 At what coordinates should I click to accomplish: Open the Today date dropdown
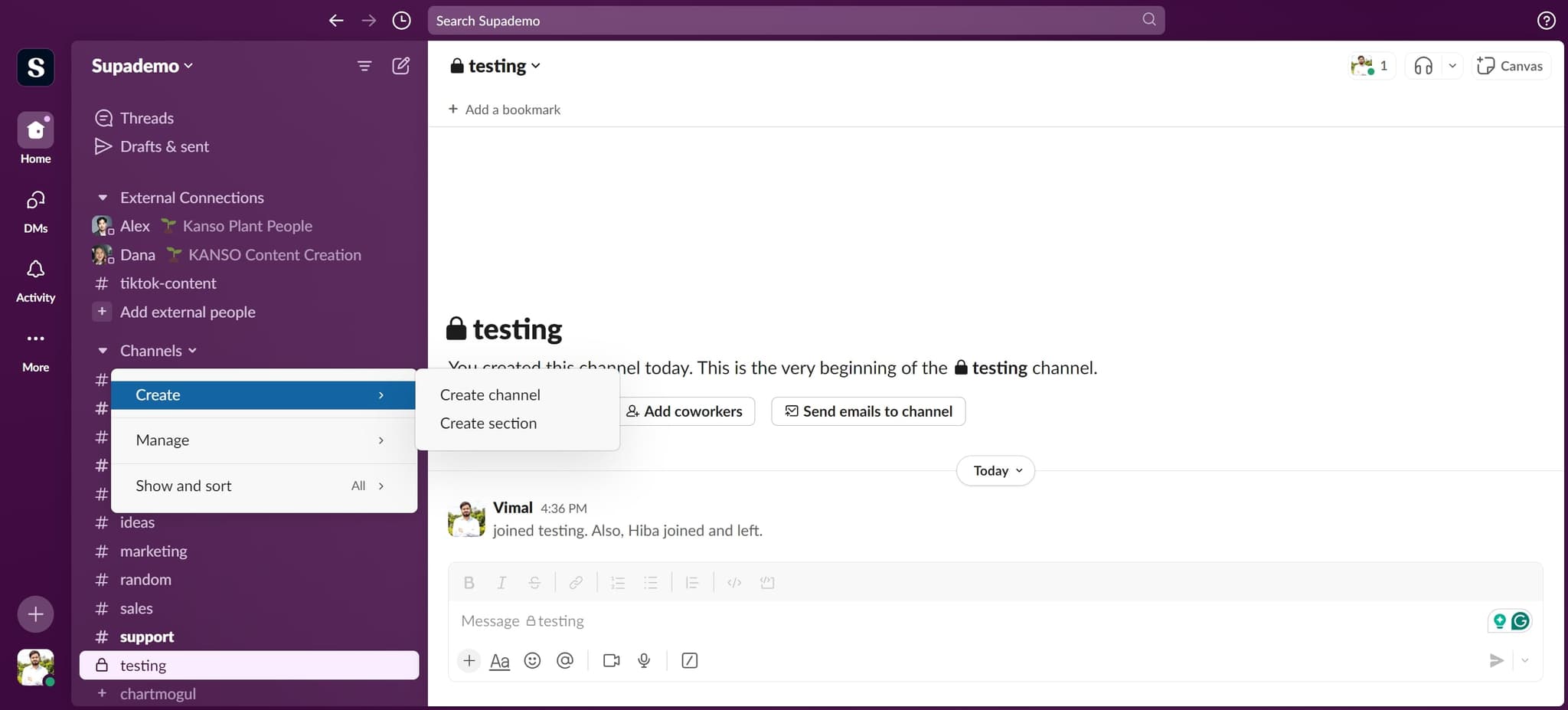[995, 470]
